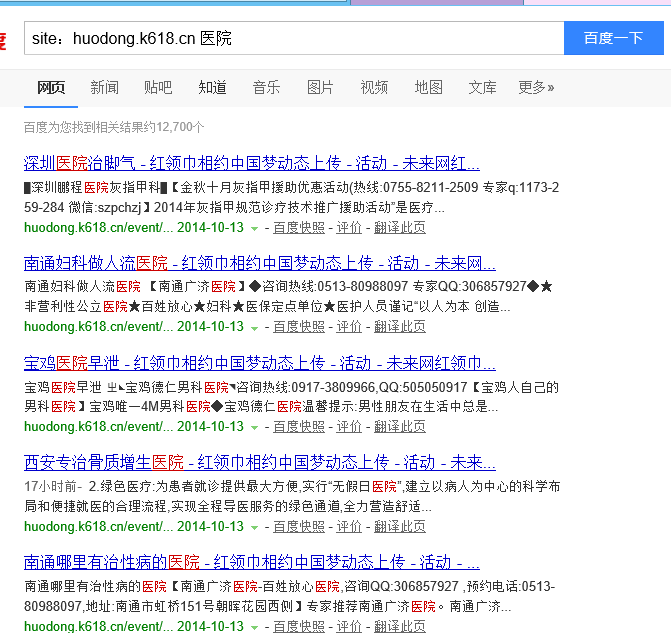Expand the URL dropdown arrow for 西安专治骨质增生医院 result
The image size is (671, 633).
coord(254,528)
